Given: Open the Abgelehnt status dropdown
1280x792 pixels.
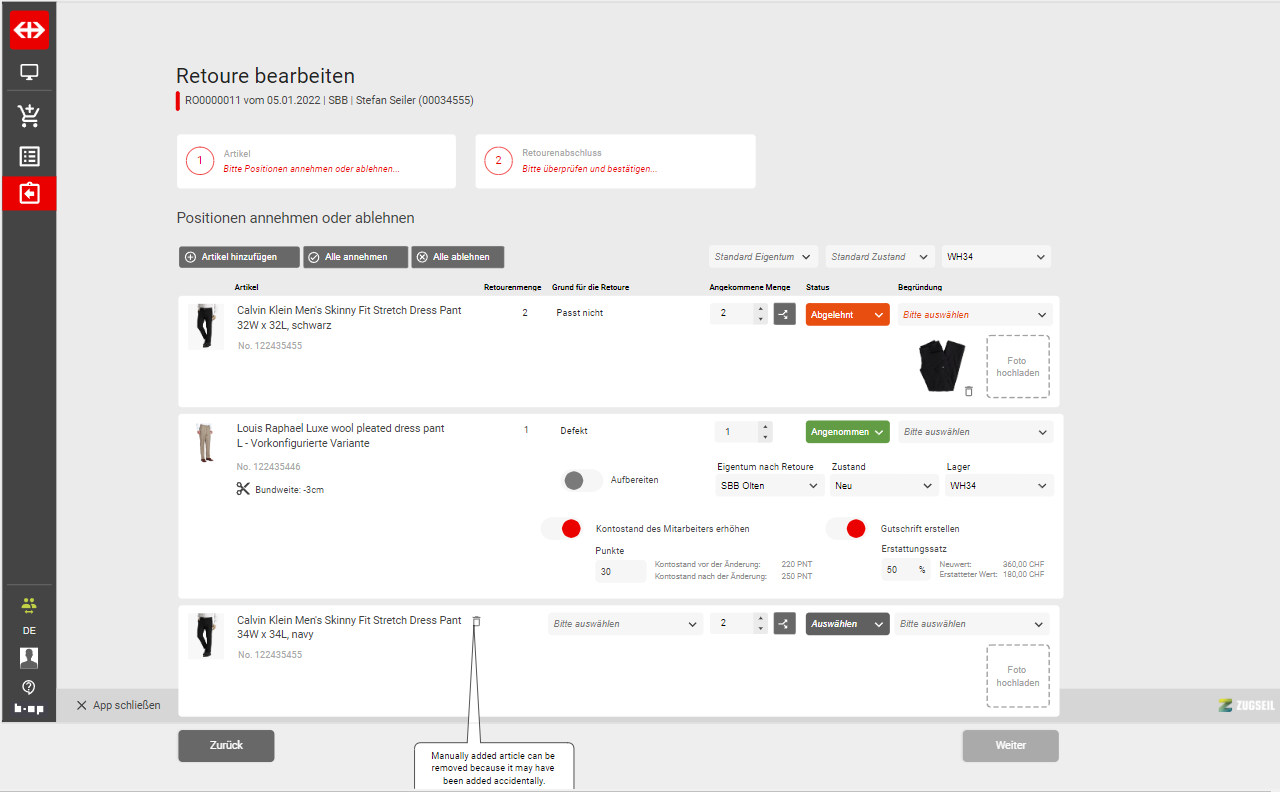Looking at the screenshot, I should tap(848, 314).
